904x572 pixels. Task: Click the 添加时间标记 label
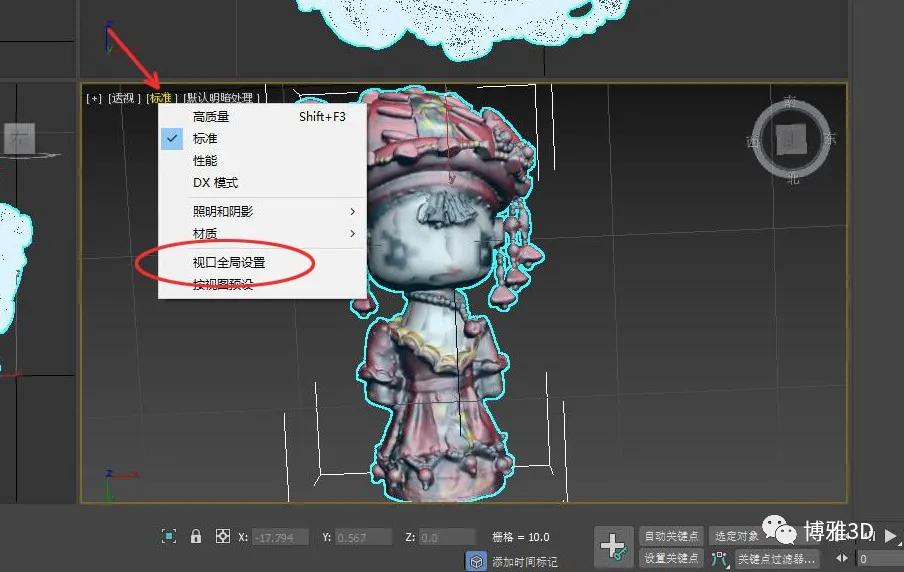[x=525, y=562]
